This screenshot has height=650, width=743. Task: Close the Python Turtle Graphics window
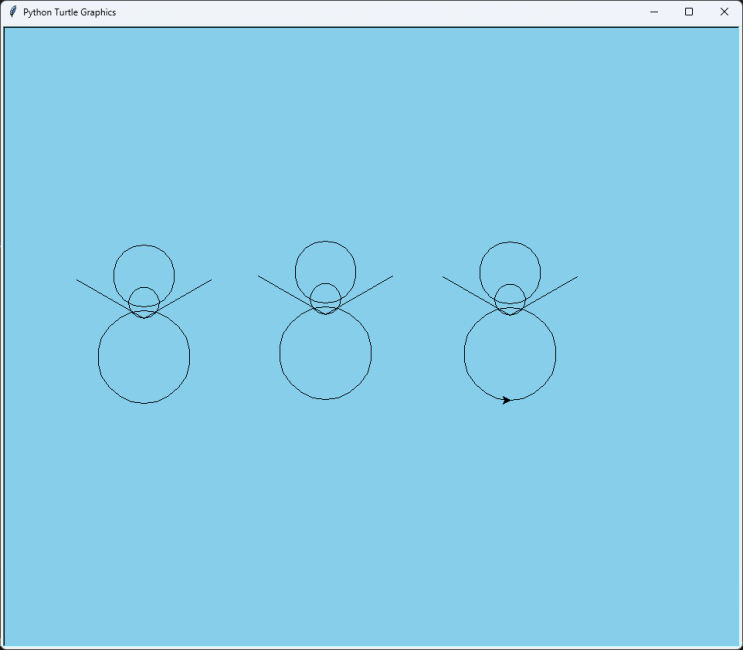click(724, 12)
